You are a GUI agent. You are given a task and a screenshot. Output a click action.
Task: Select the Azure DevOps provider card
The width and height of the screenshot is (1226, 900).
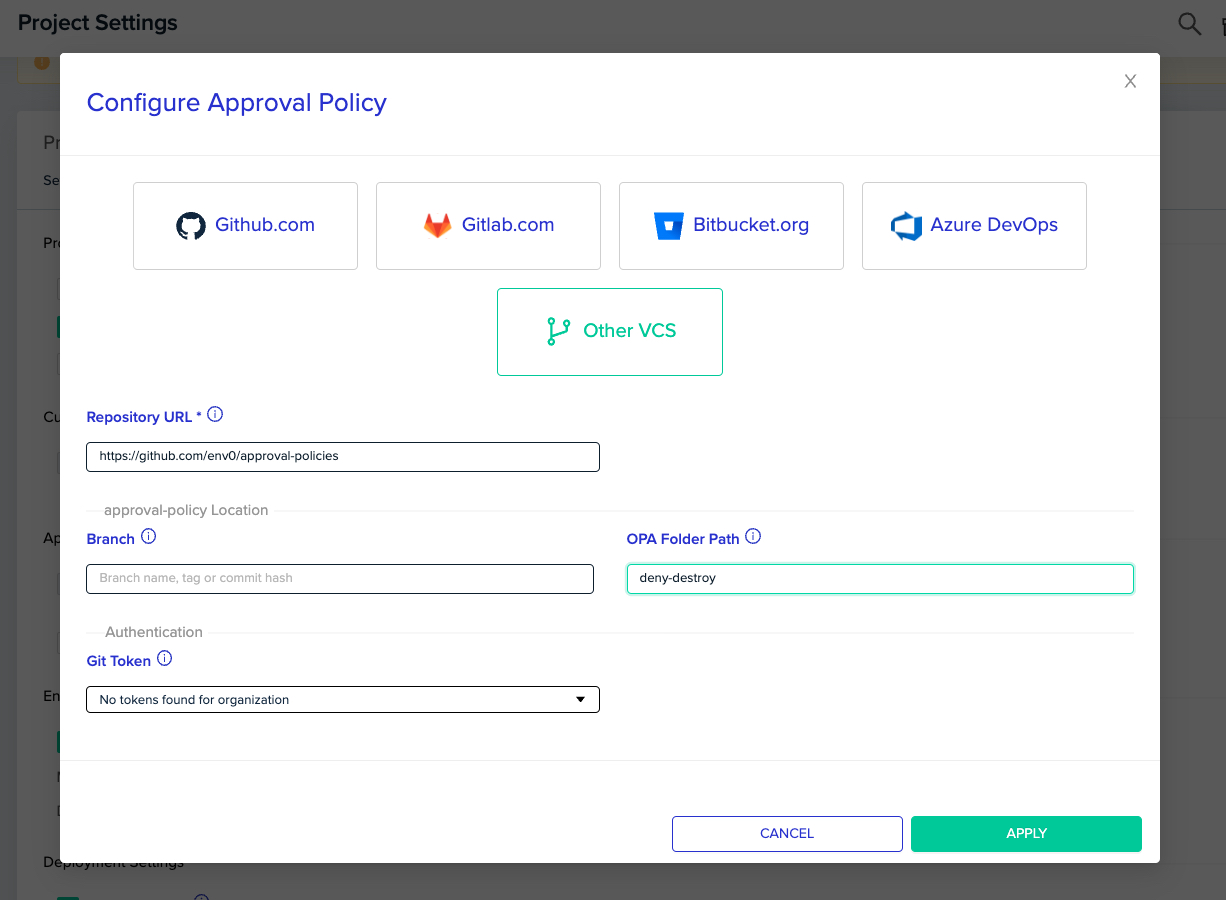click(974, 226)
